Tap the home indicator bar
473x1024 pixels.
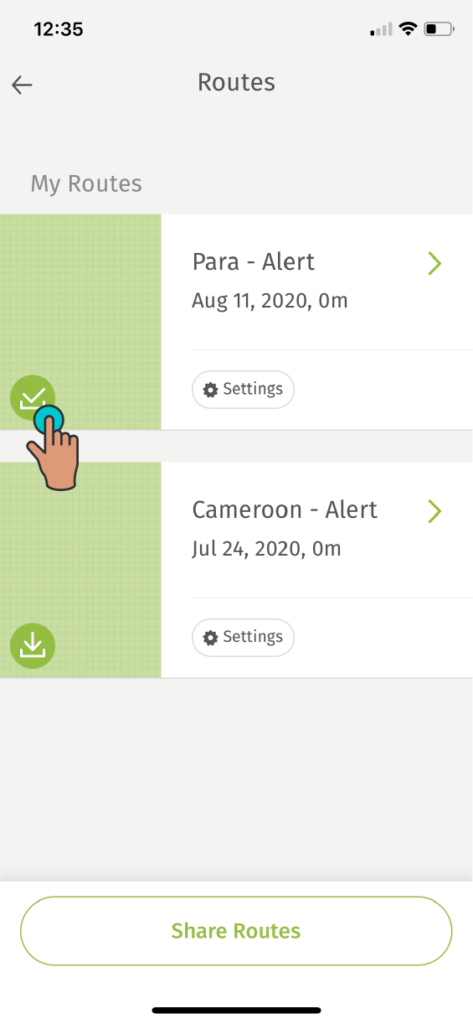pos(236,1010)
